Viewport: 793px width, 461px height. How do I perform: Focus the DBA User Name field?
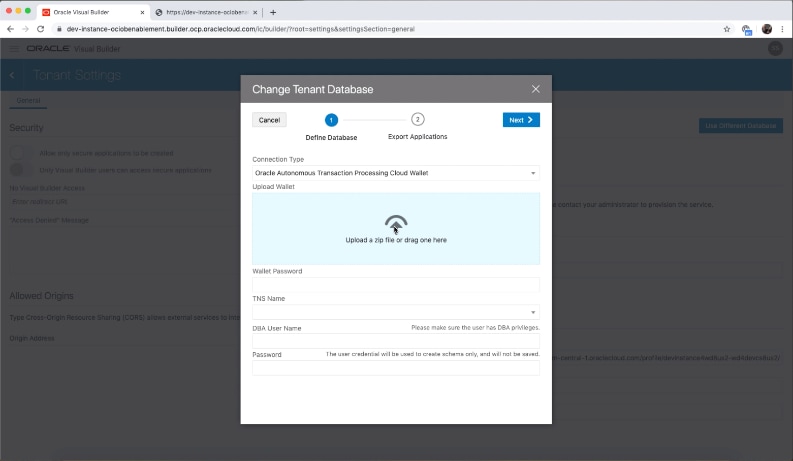395,341
